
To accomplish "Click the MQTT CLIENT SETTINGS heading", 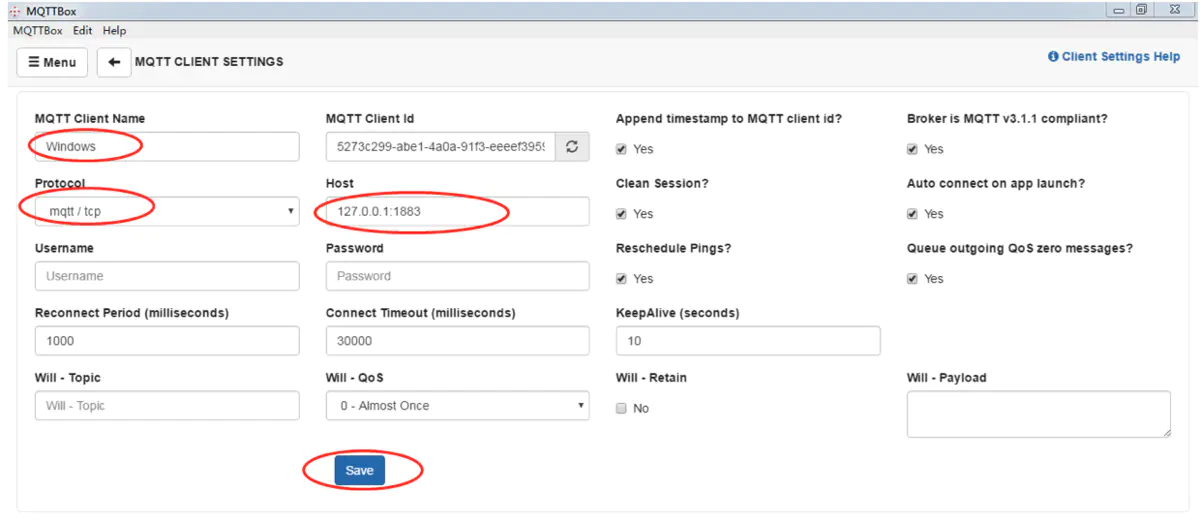I will (209, 62).
